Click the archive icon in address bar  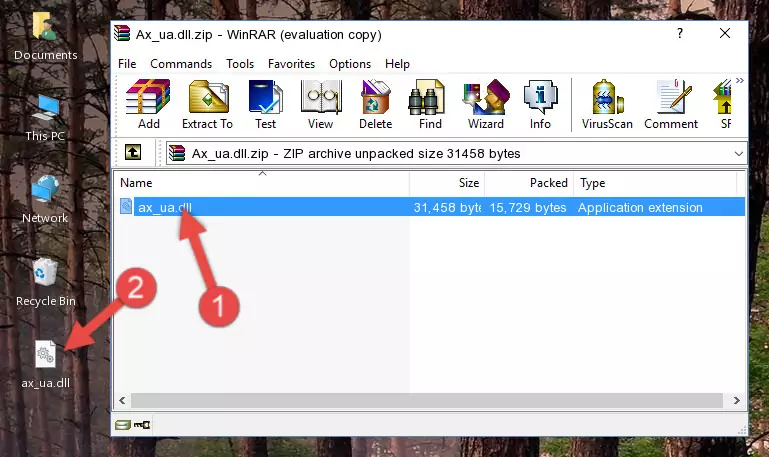(x=177, y=153)
